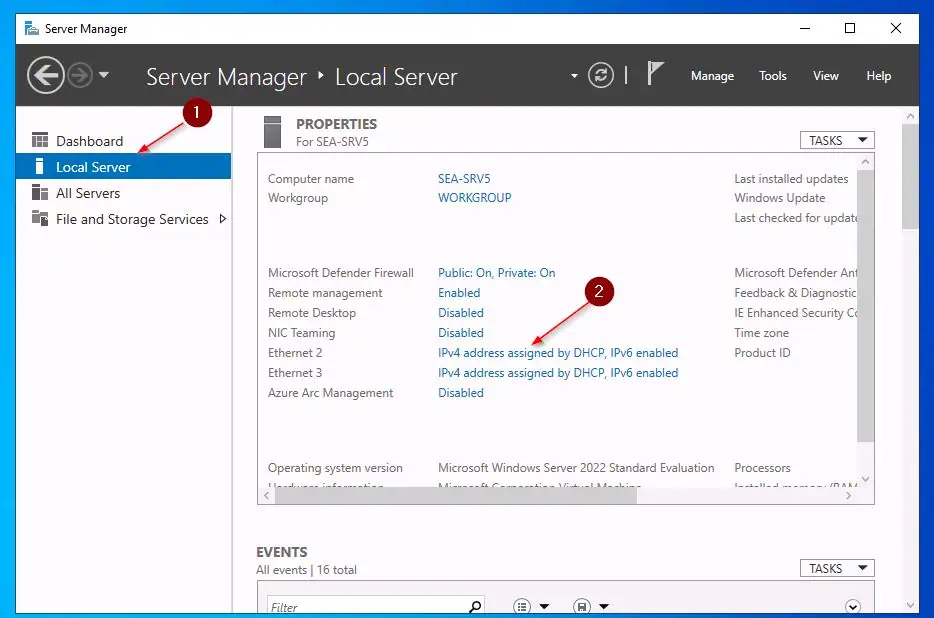934x618 pixels.
Task: Click main window scroll-down arrow
Action: tap(910, 605)
